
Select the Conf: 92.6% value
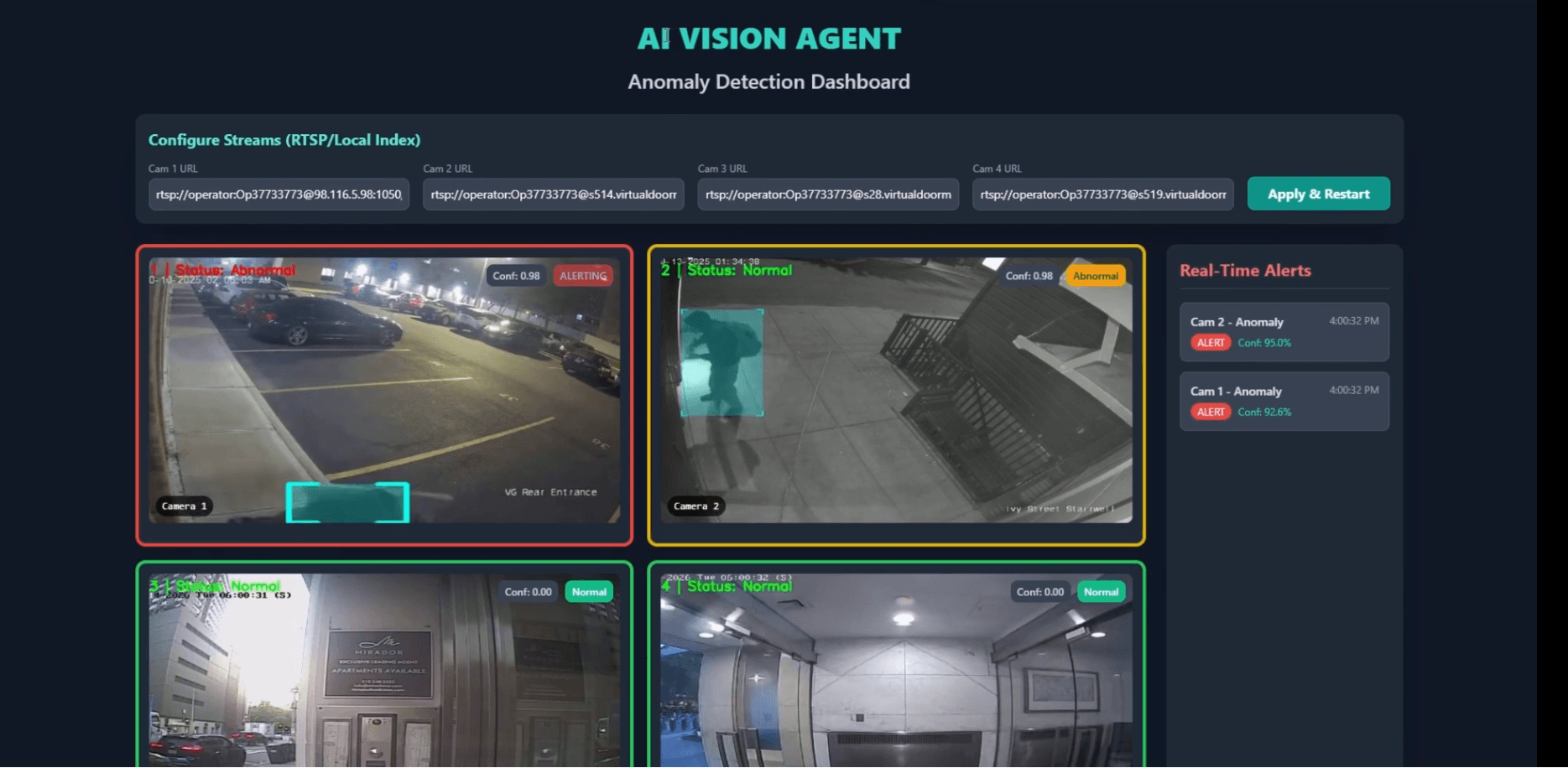pos(1264,412)
